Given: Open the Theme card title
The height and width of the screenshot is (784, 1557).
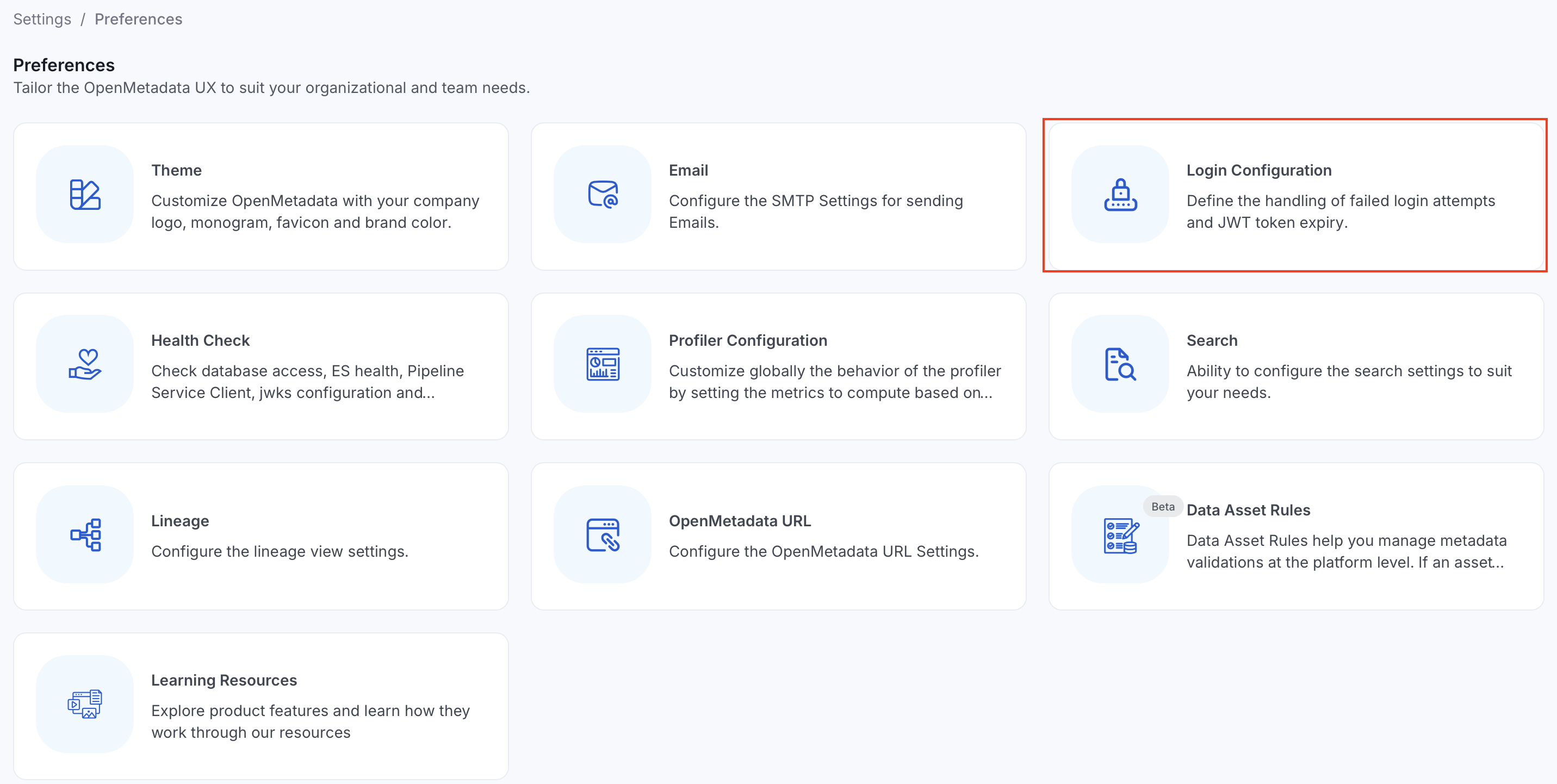Looking at the screenshot, I should 177,171.
